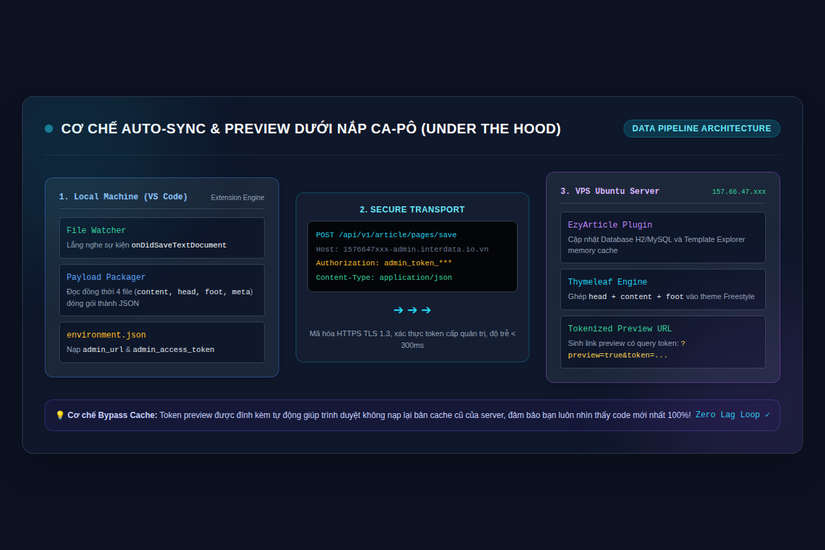Click the Thymeleaf Engine heading

(607, 282)
